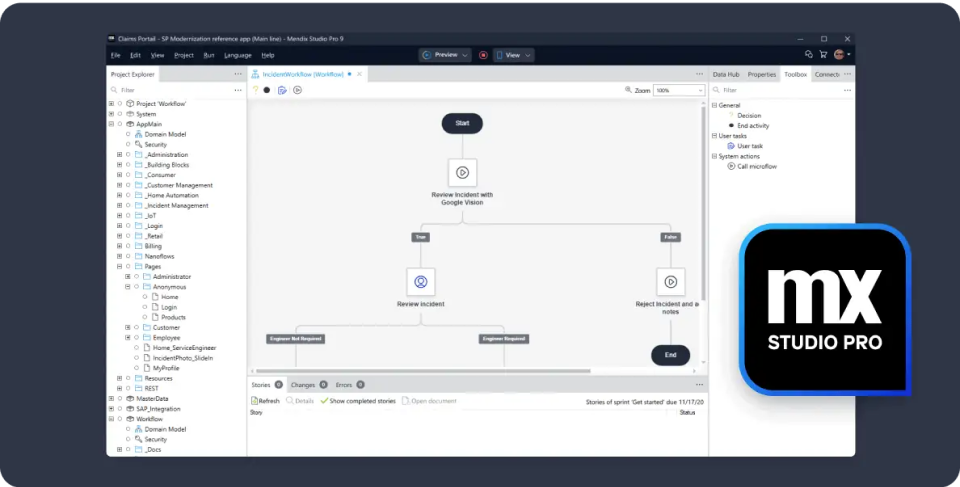This screenshot has width=960, height=487.
Task: Switch to the Properties tab
Action: click(x=761, y=74)
